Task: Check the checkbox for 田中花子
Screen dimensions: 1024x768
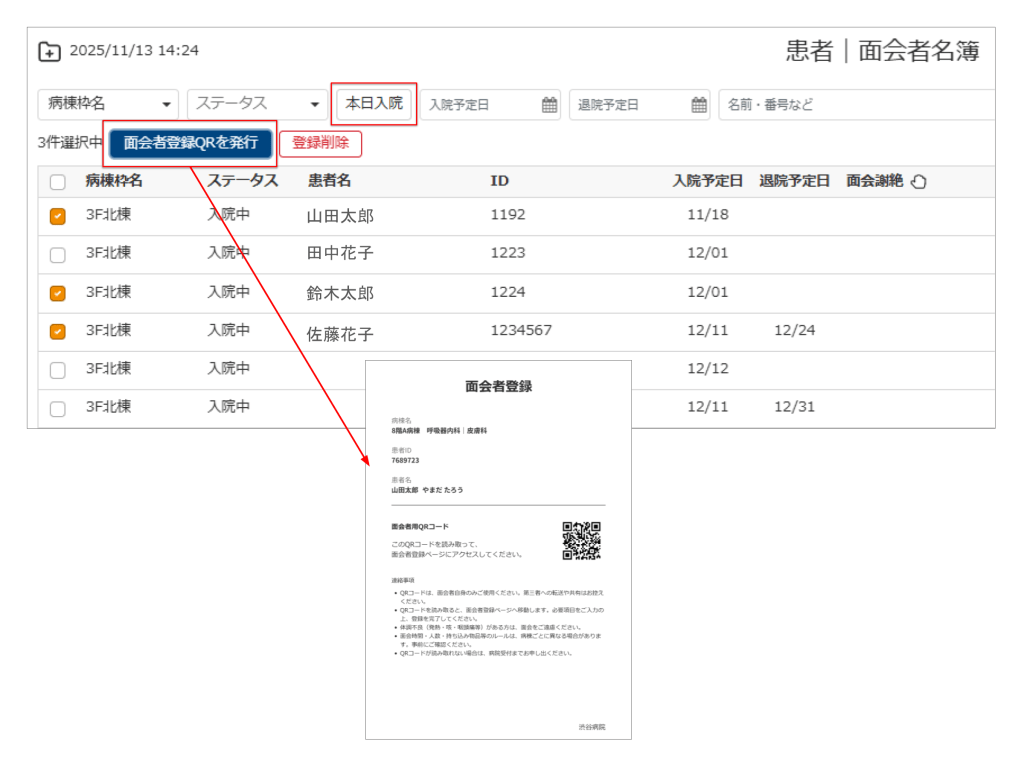Action: pos(58,254)
